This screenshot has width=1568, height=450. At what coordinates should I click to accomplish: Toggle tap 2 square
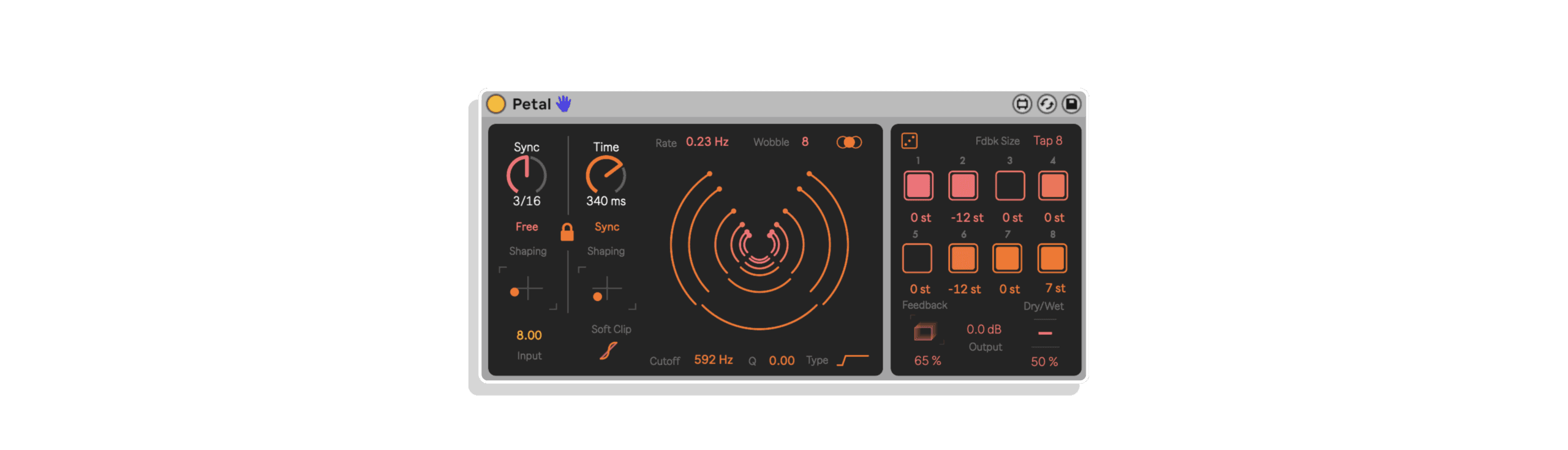tap(963, 186)
